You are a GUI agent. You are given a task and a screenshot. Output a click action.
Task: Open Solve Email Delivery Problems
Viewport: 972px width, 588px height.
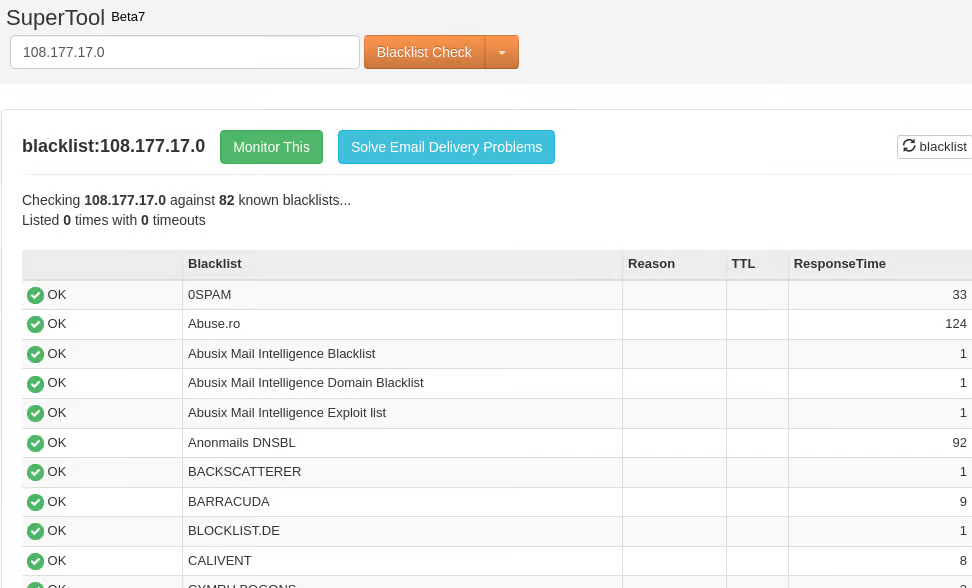pos(446,147)
